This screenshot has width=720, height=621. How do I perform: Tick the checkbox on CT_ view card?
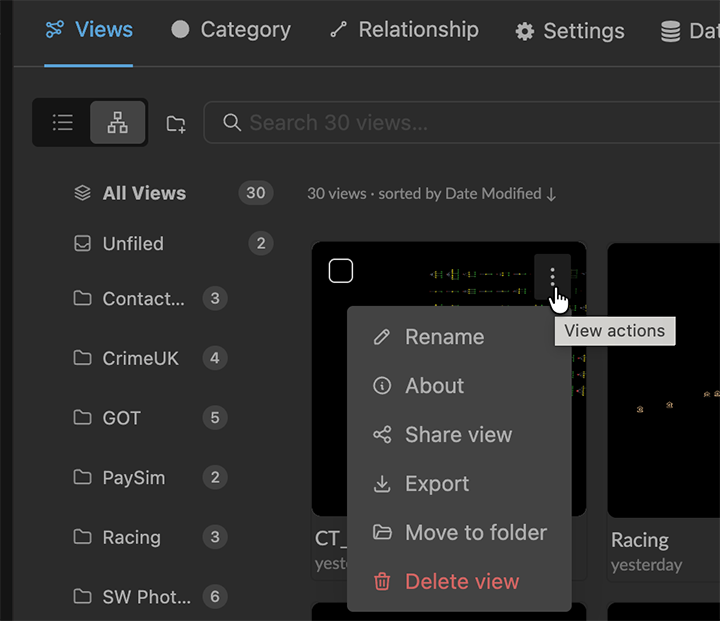[x=341, y=271]
